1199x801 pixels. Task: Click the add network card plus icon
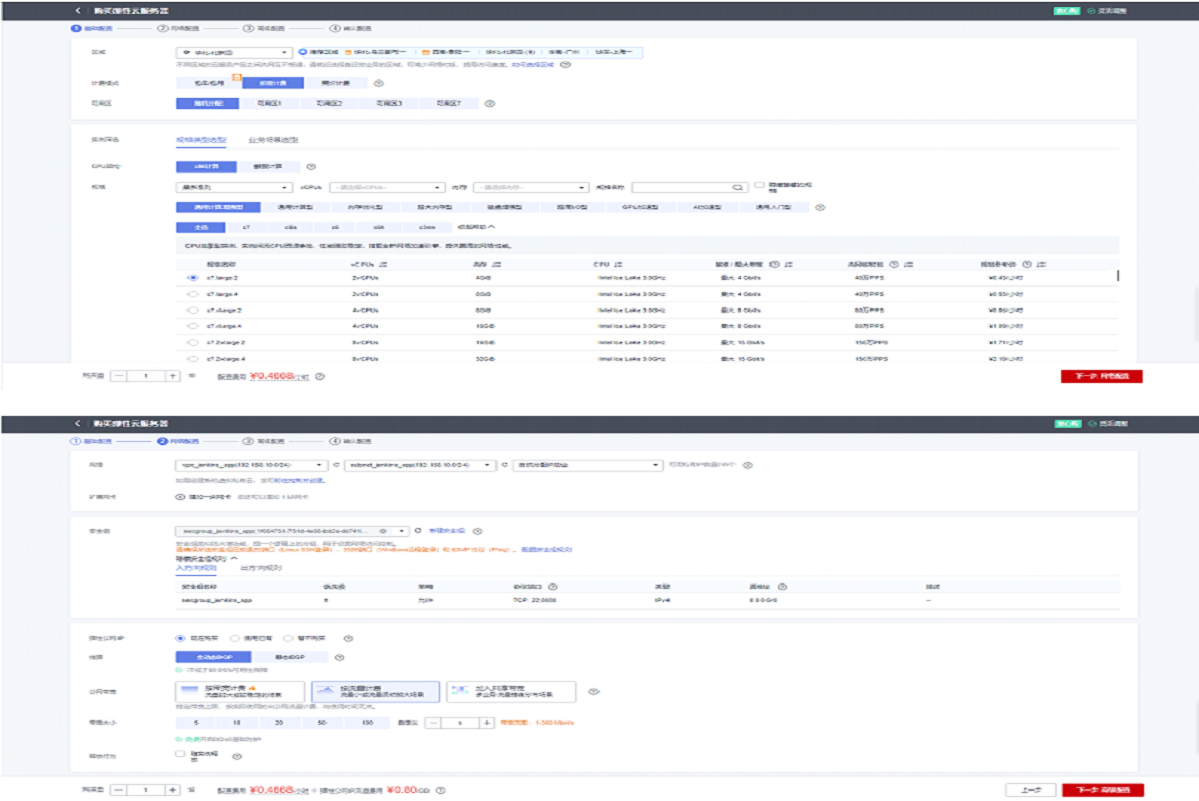pos(180,496)
